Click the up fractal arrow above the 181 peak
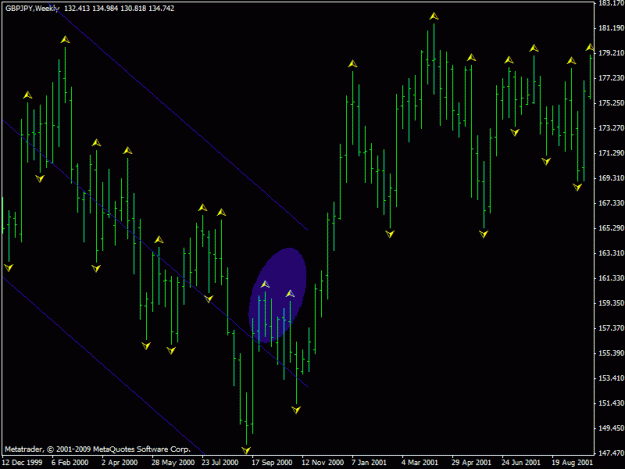625x469 pixels. tap(434, 16)
